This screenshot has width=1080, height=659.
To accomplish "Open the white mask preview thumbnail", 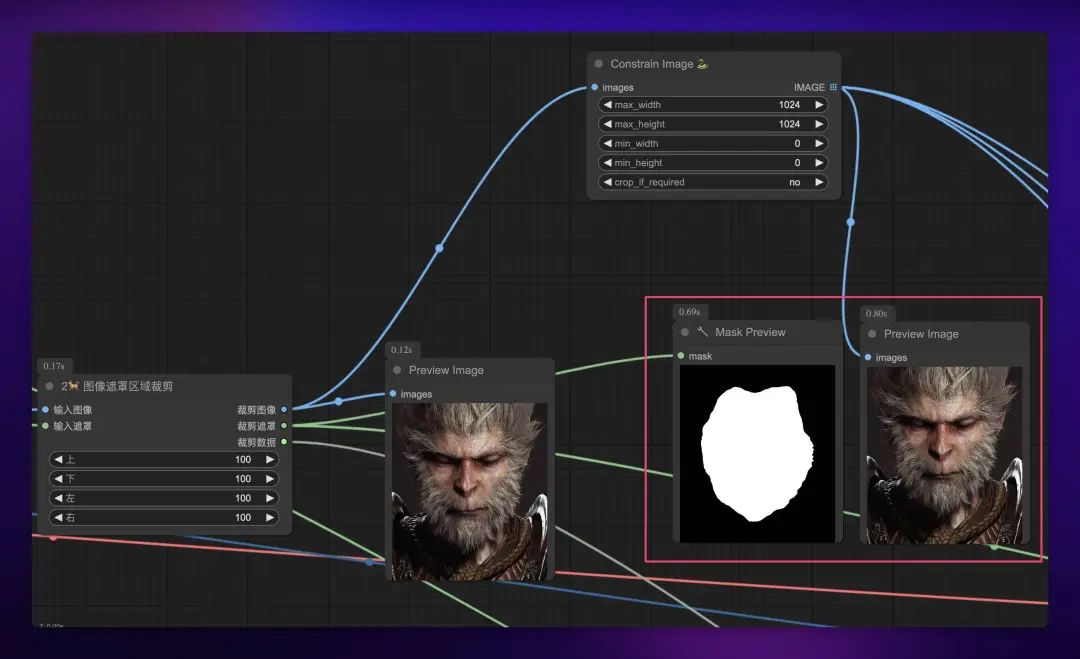I will click(757, 454).
